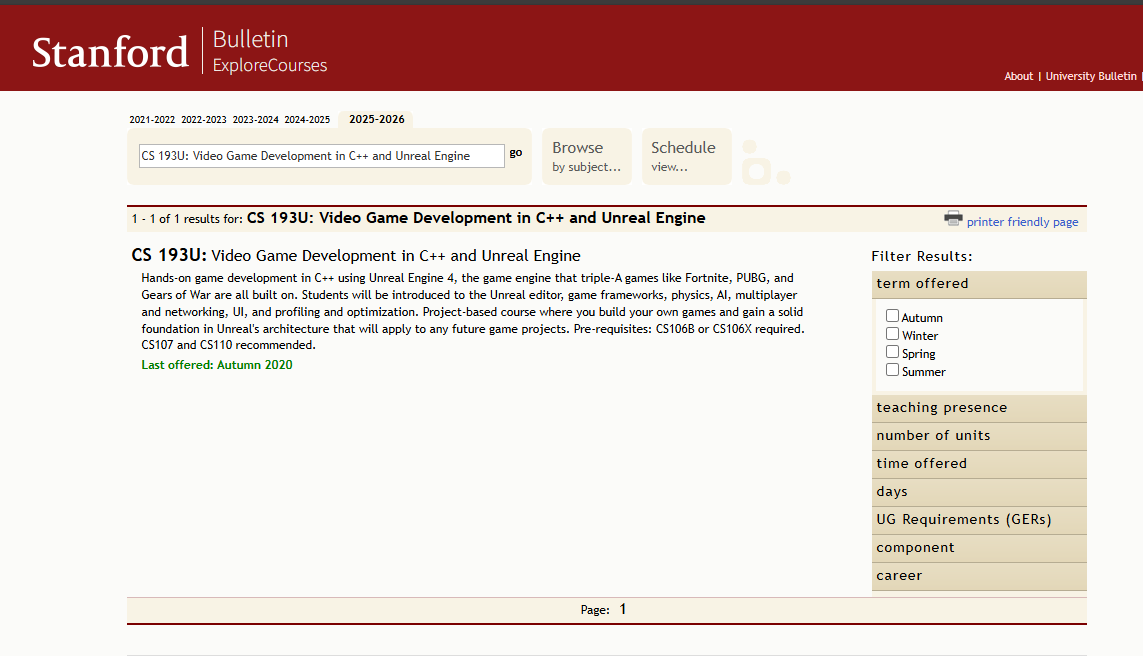Check the Summer term checkbox
This screenshot has width=1143, height=656.
[892, 370]
